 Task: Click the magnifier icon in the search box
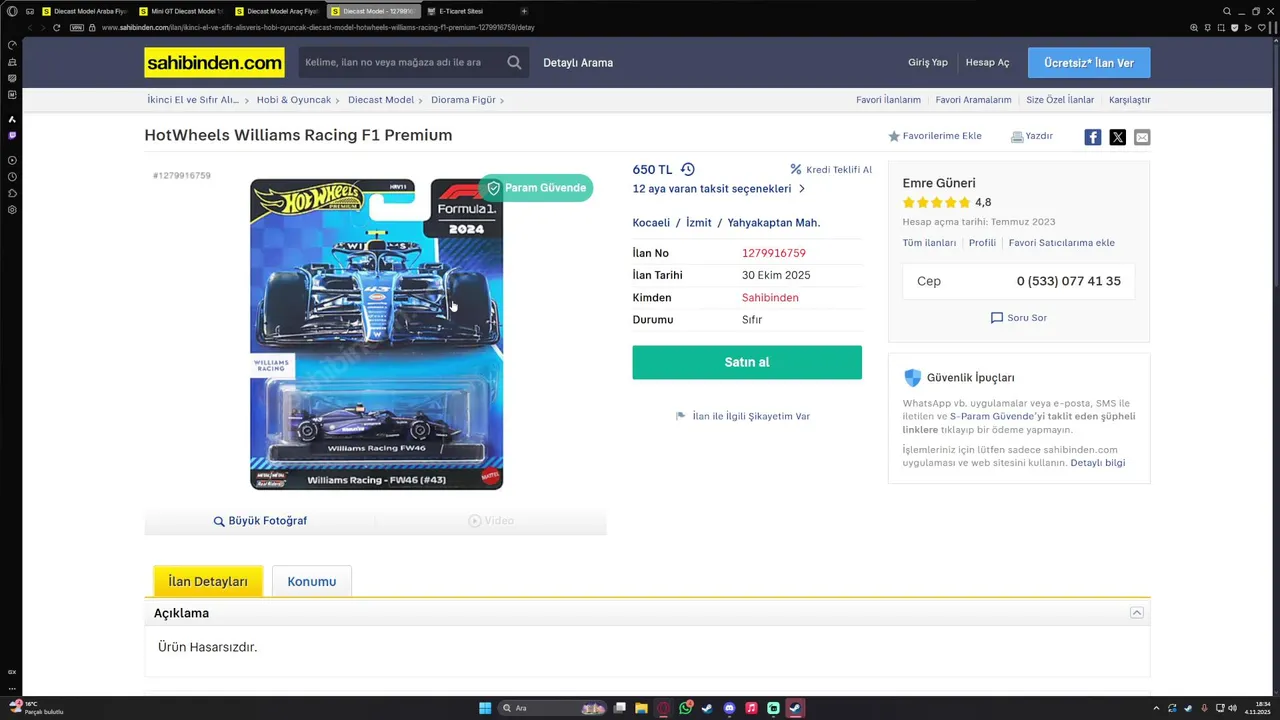pos(514,62)
